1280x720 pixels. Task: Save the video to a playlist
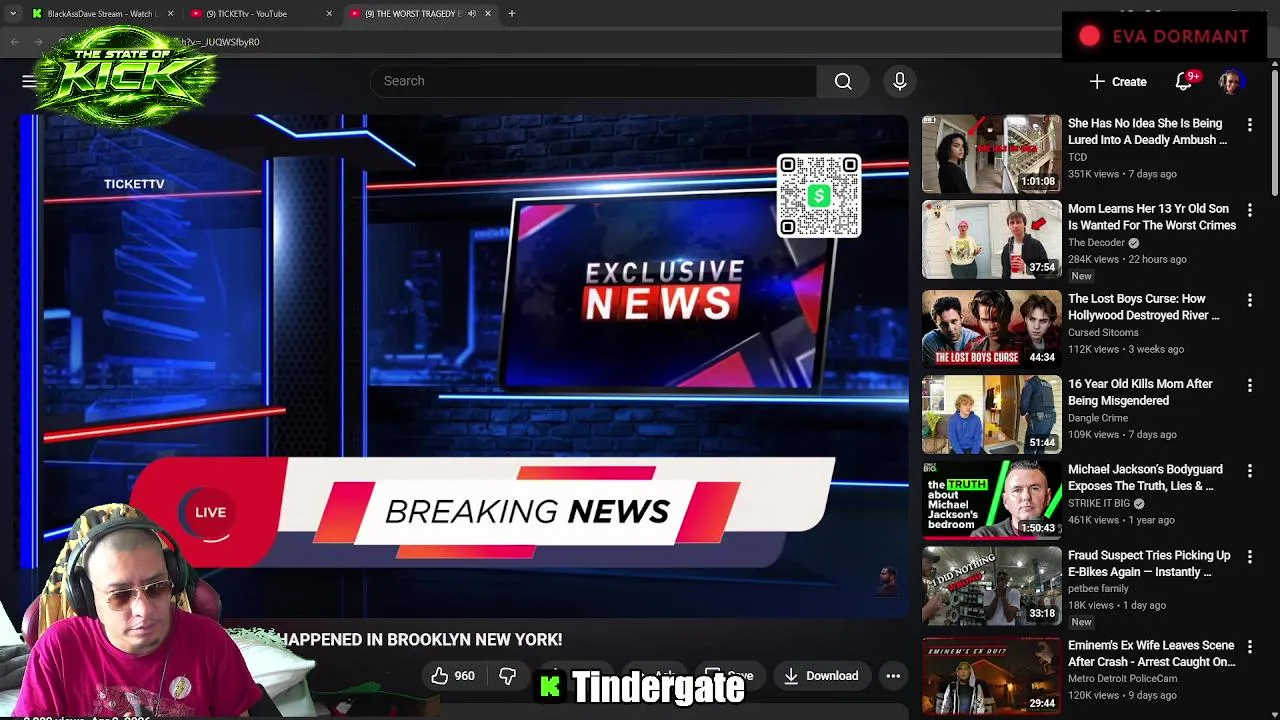[729, 676]
